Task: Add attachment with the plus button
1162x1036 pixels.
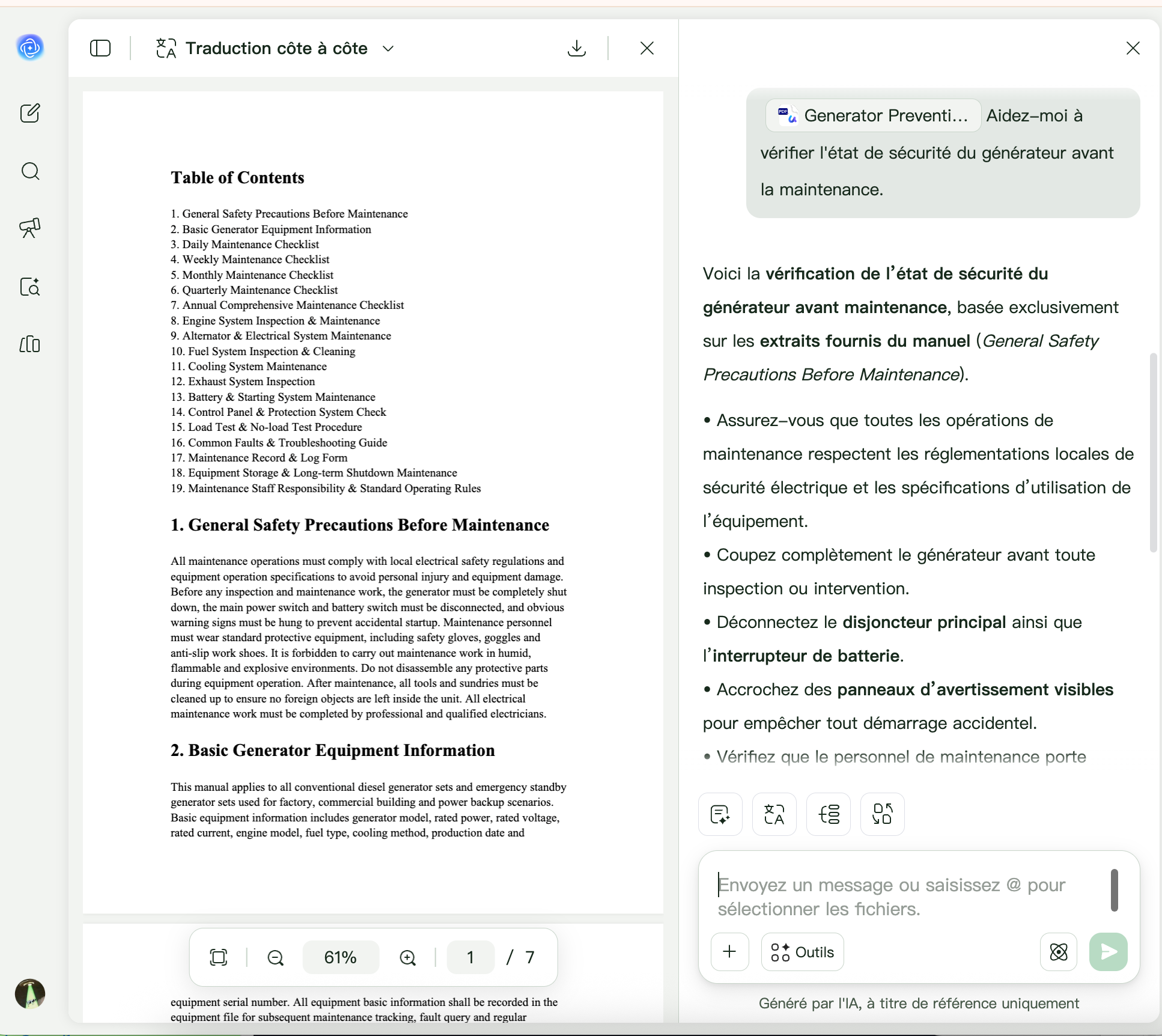Action: (x=729, y=952)
